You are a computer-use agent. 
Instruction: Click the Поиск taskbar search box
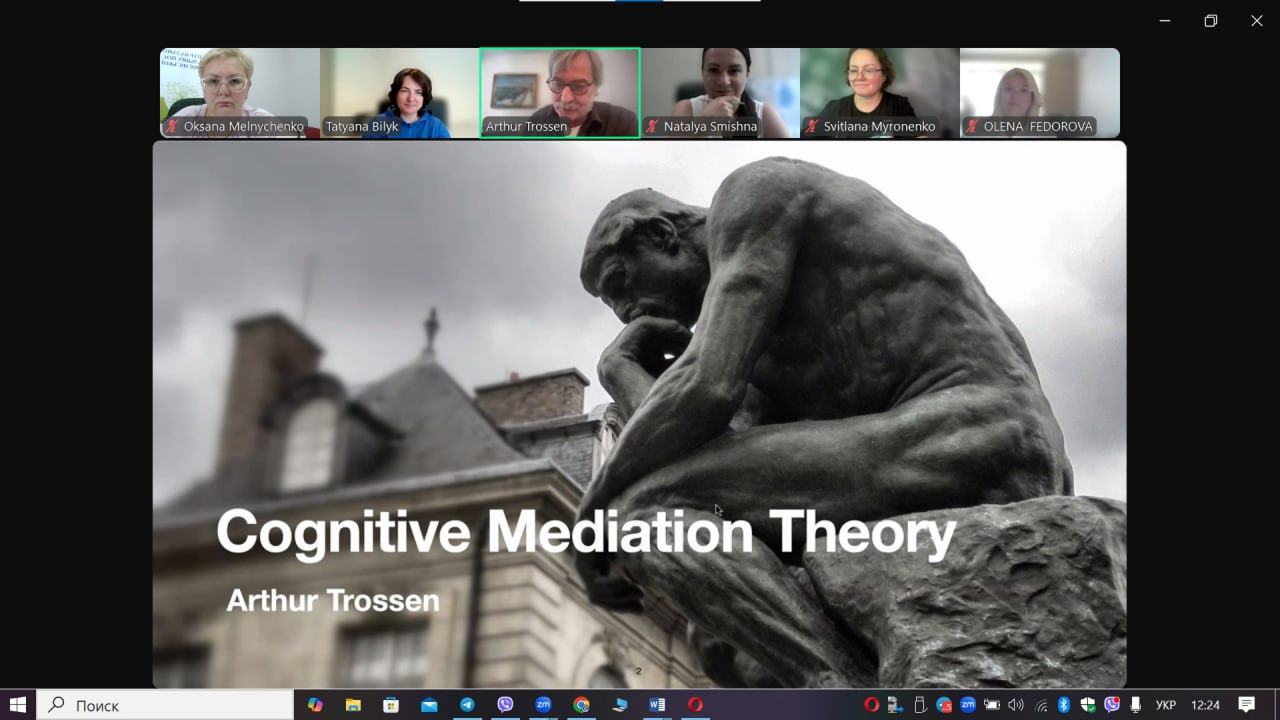pos(165,705)
